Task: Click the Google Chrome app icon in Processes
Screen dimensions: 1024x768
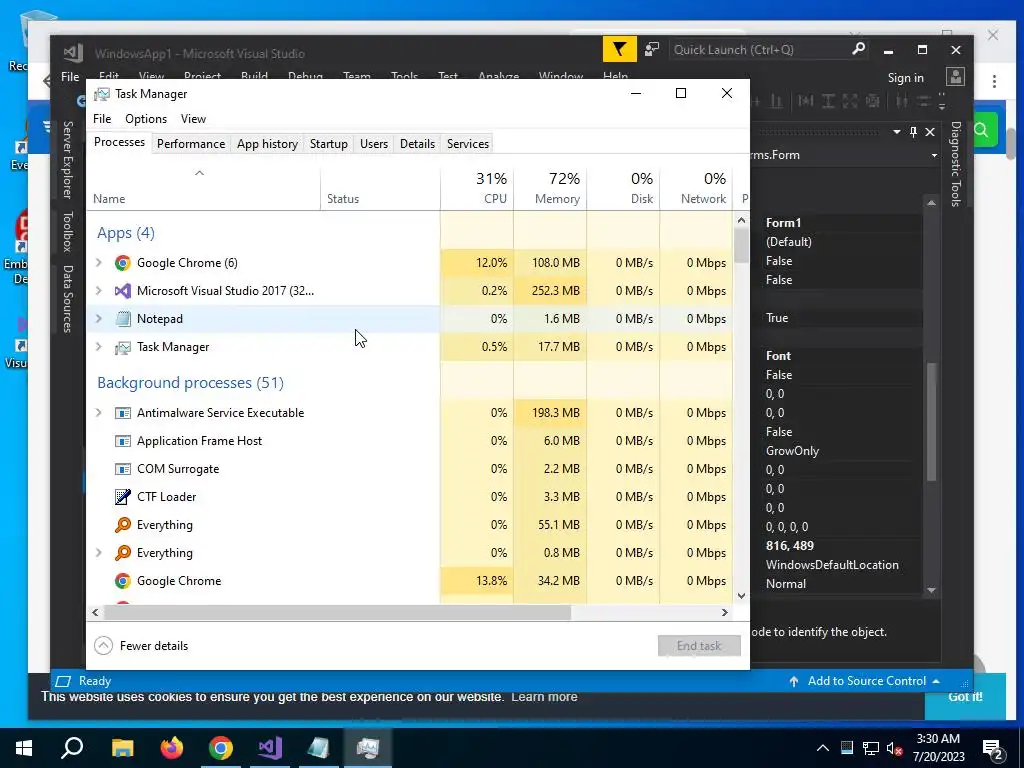Action: tap(122, 263)
